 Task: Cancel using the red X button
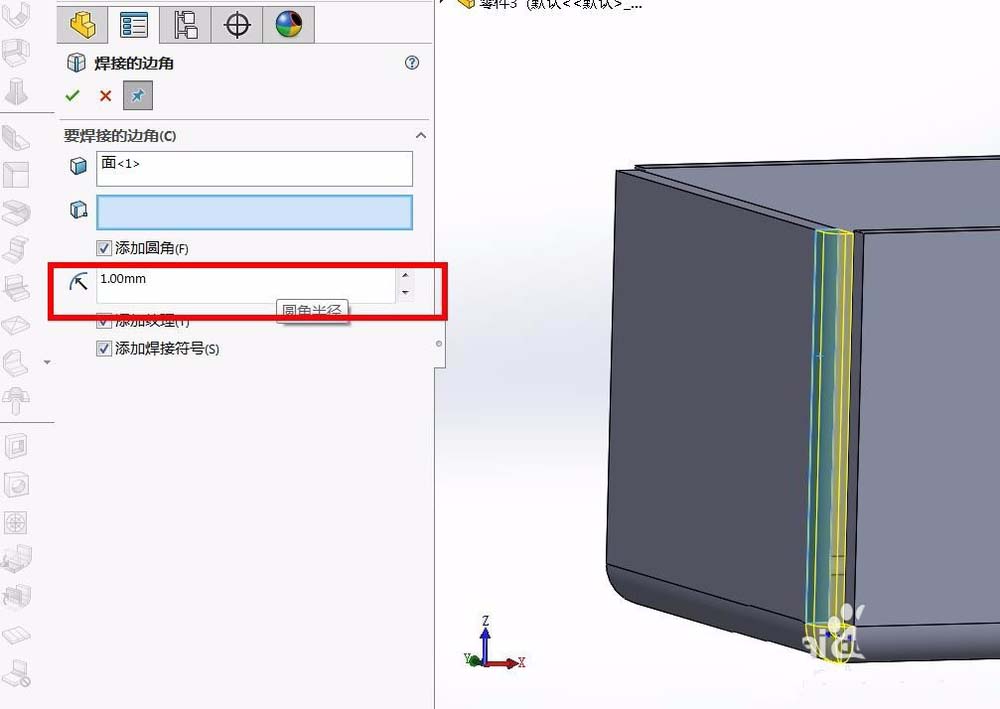pos(105,96)
